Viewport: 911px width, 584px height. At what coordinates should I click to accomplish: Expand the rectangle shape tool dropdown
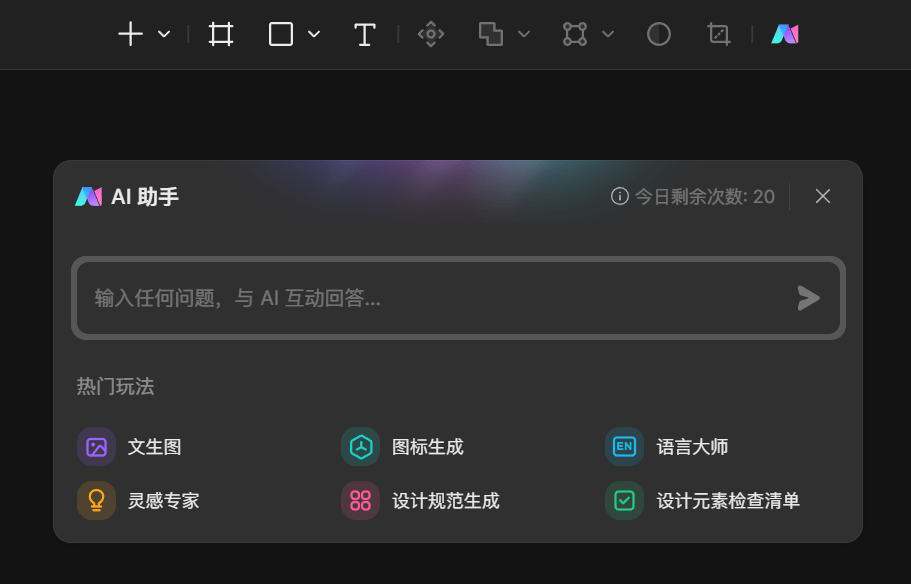(314, 34)
